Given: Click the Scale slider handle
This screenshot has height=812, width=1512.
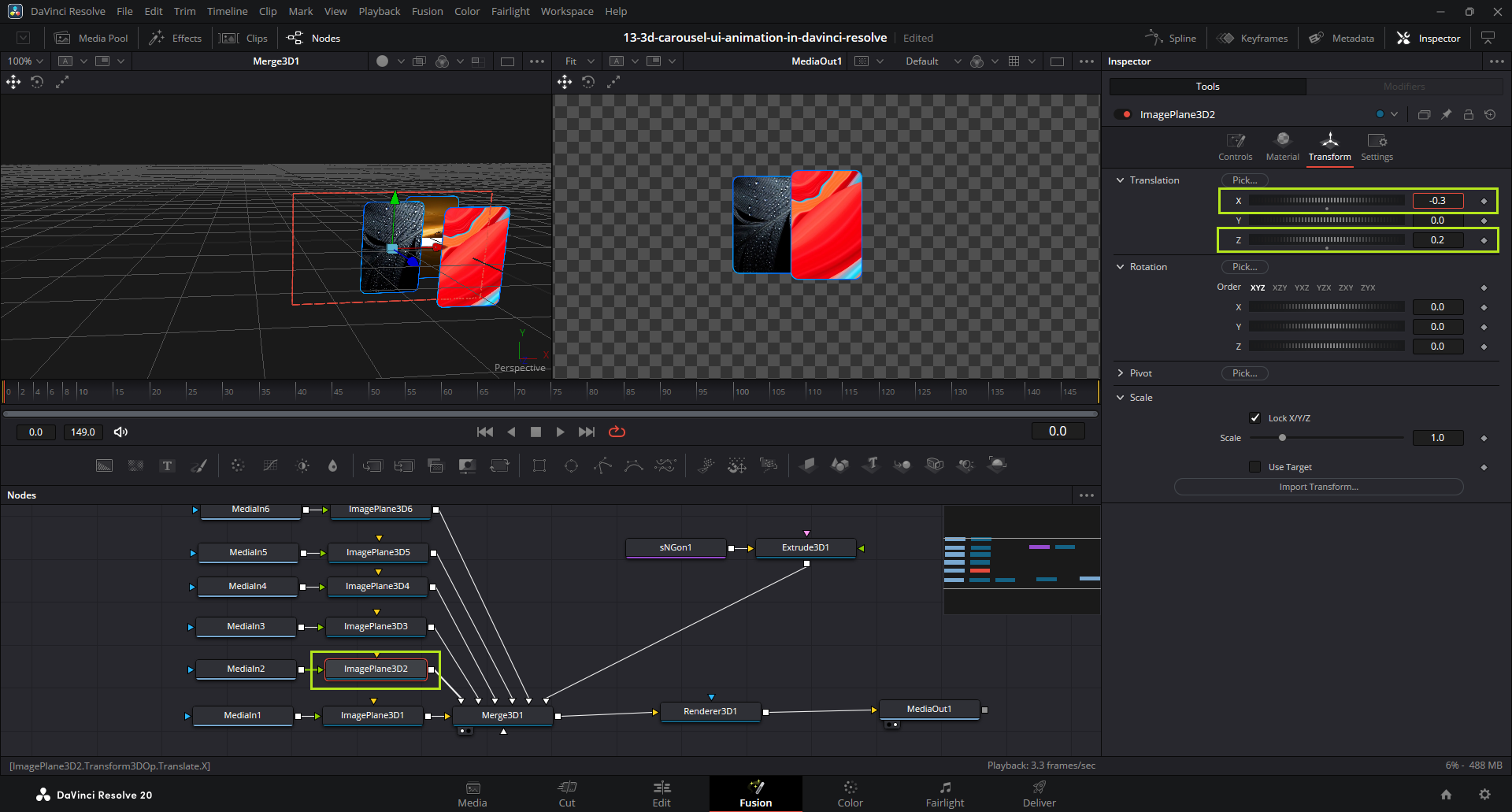Looking at the screenshot, I should click(1282, 438).
